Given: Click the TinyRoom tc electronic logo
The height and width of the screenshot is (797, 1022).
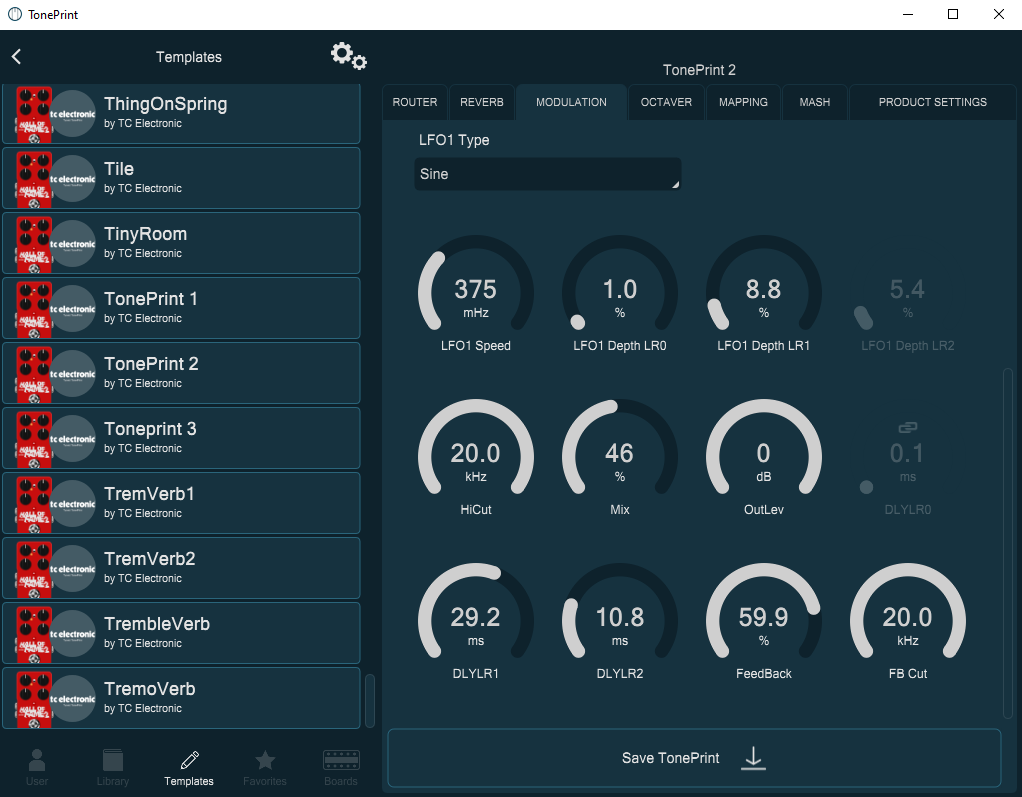Looking at the screenshot, I should tap(73, 244).
